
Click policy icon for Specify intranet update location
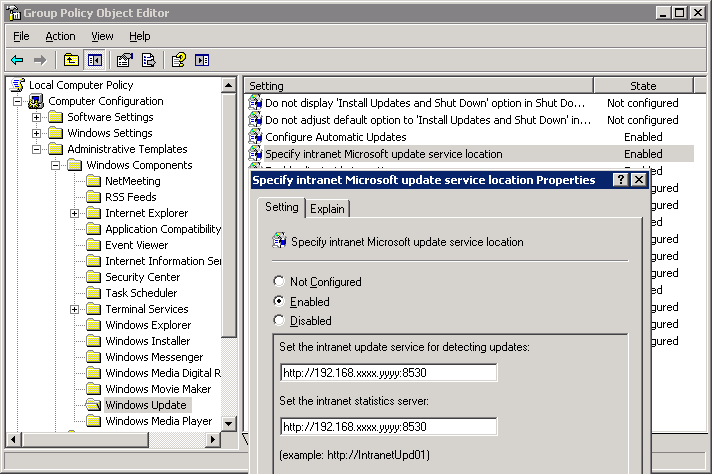tap(255, 154)
